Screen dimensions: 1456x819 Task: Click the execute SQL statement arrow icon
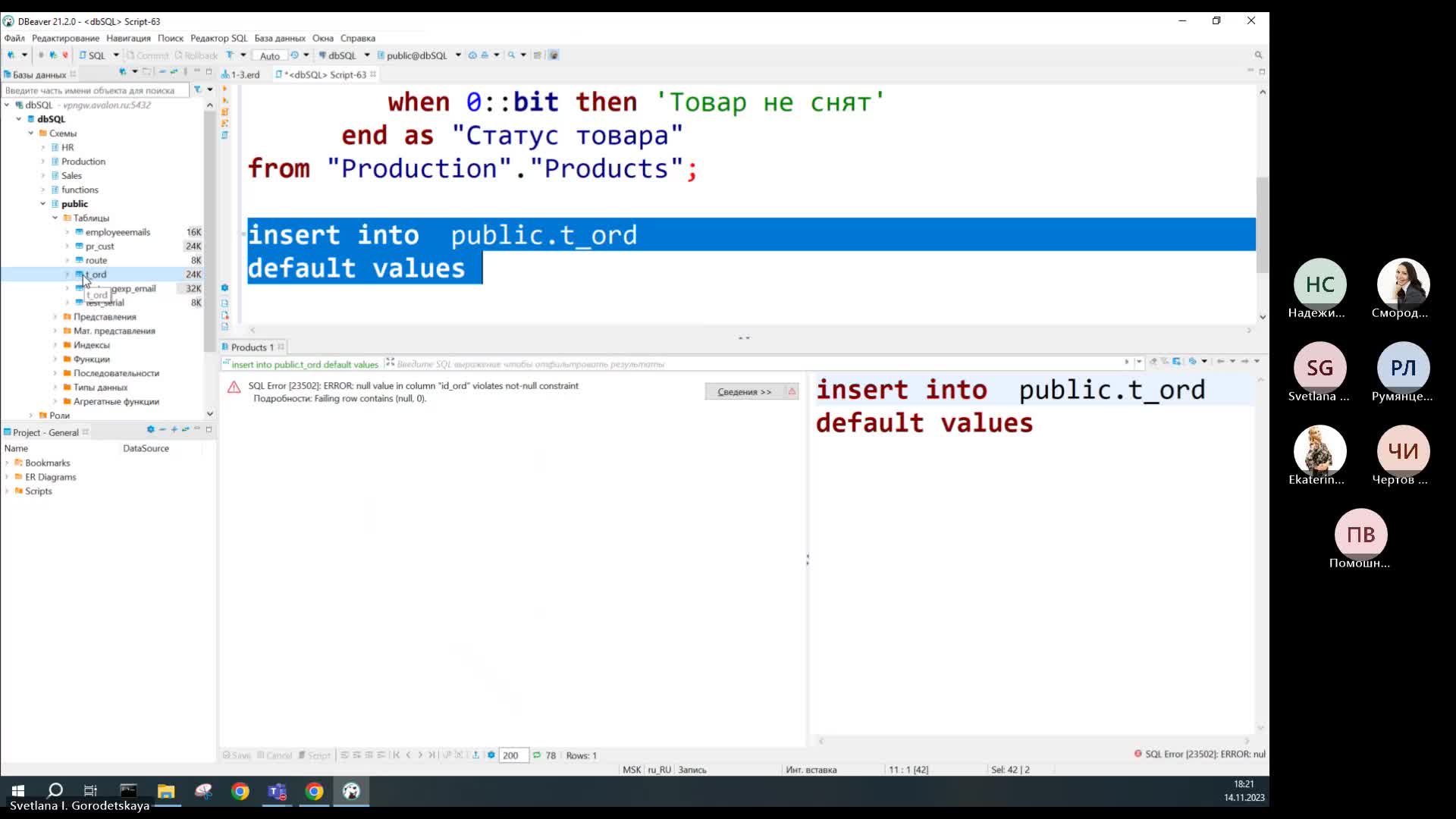pyautogui.click(x=224, y=89)
